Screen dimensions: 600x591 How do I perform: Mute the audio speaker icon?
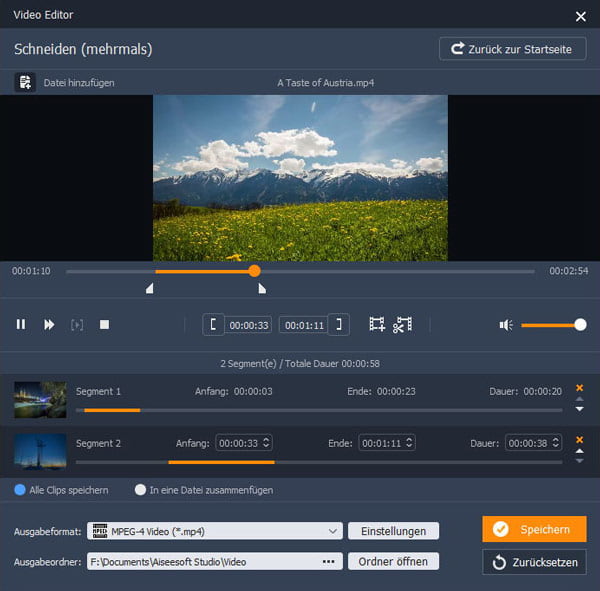tap(506, 324)
